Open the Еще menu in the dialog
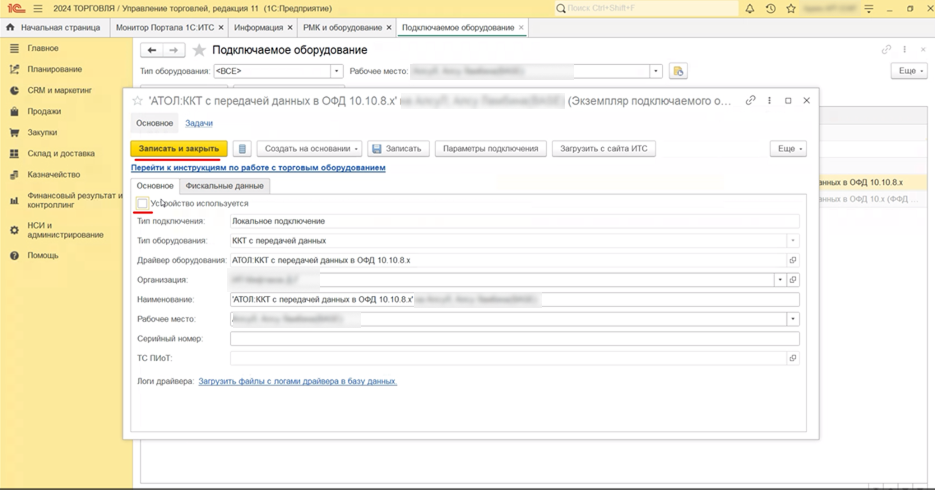 (x=788, y=148)
